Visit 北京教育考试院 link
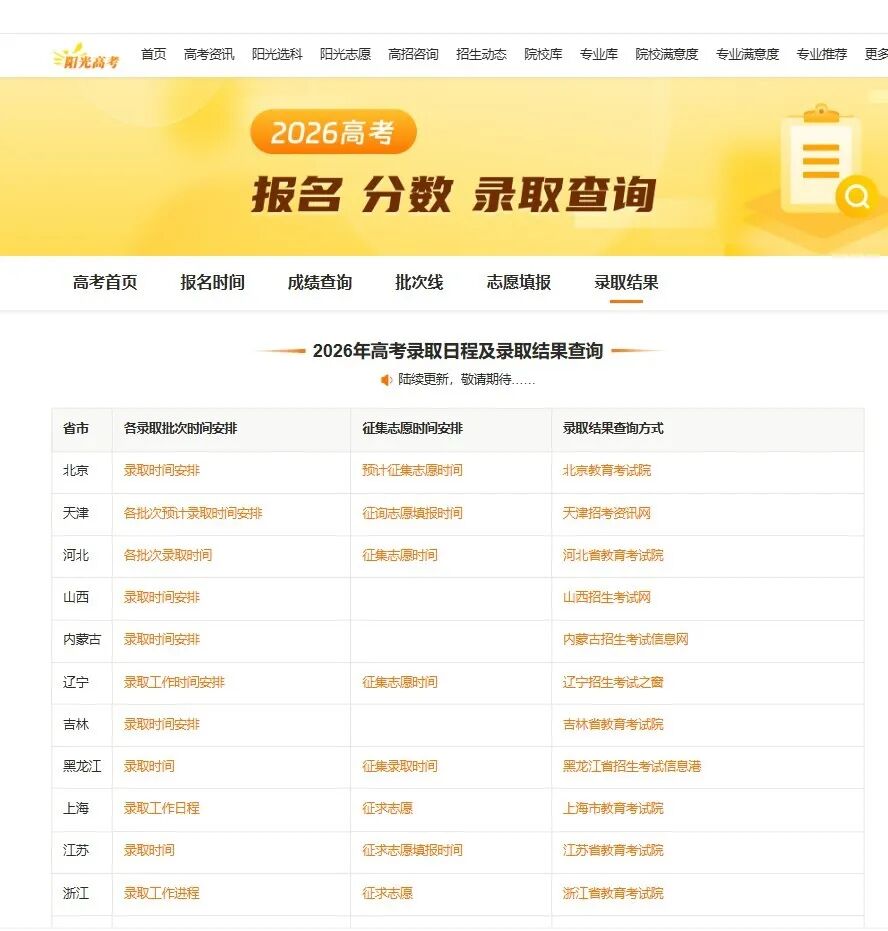Viewport: 888px width, 931px height. point(607,471)
